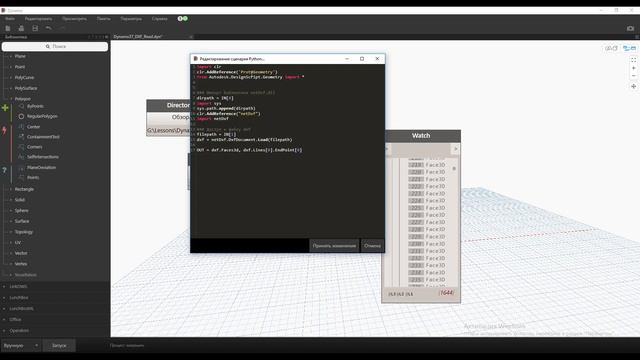
Task: Open the Параметры menu
Action: pyautogui.click(x=131, y=19)
